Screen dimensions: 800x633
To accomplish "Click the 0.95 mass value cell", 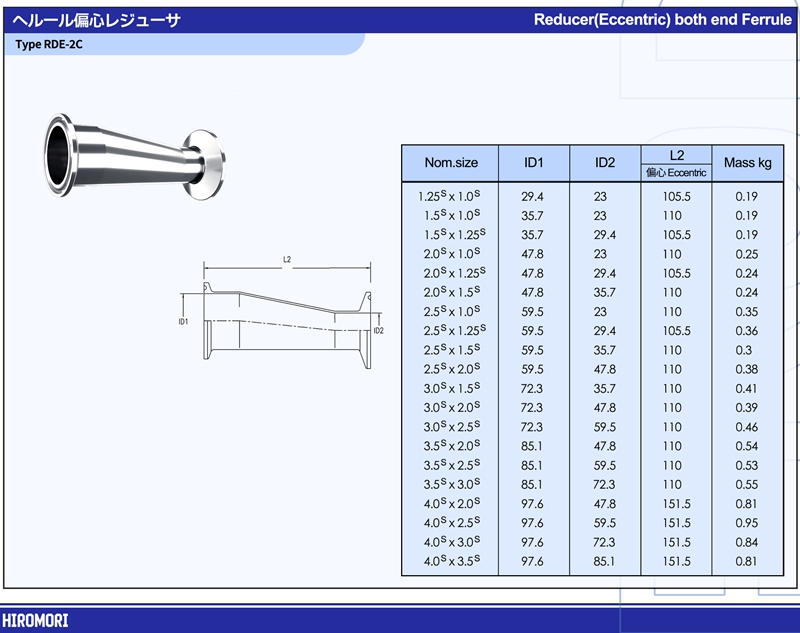I will 746,523.
